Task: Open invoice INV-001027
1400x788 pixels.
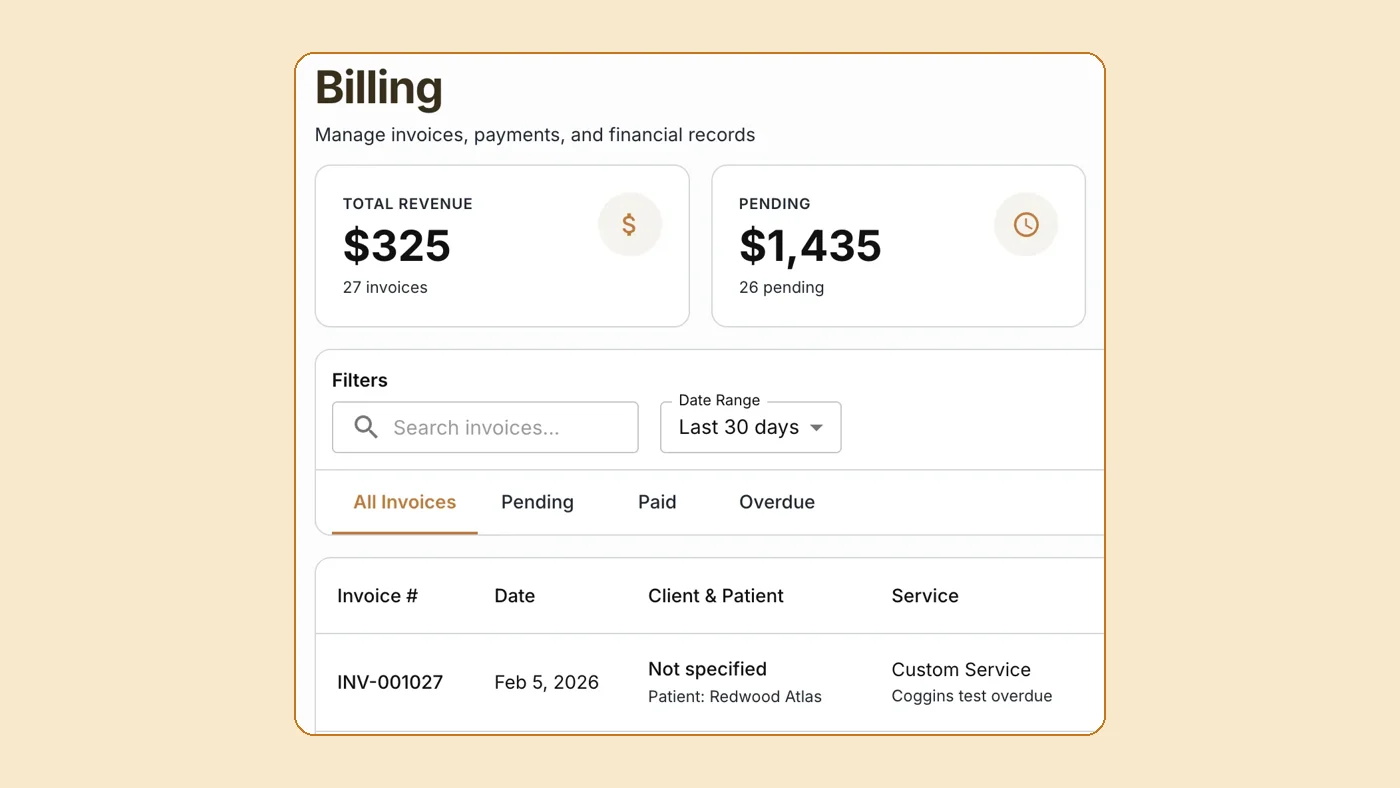Action: pyautogui.click(x=390, y=682)
